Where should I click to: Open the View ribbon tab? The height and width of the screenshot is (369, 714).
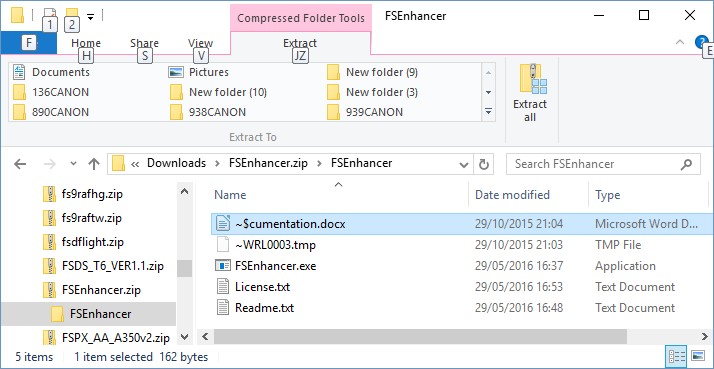point(200,43)
